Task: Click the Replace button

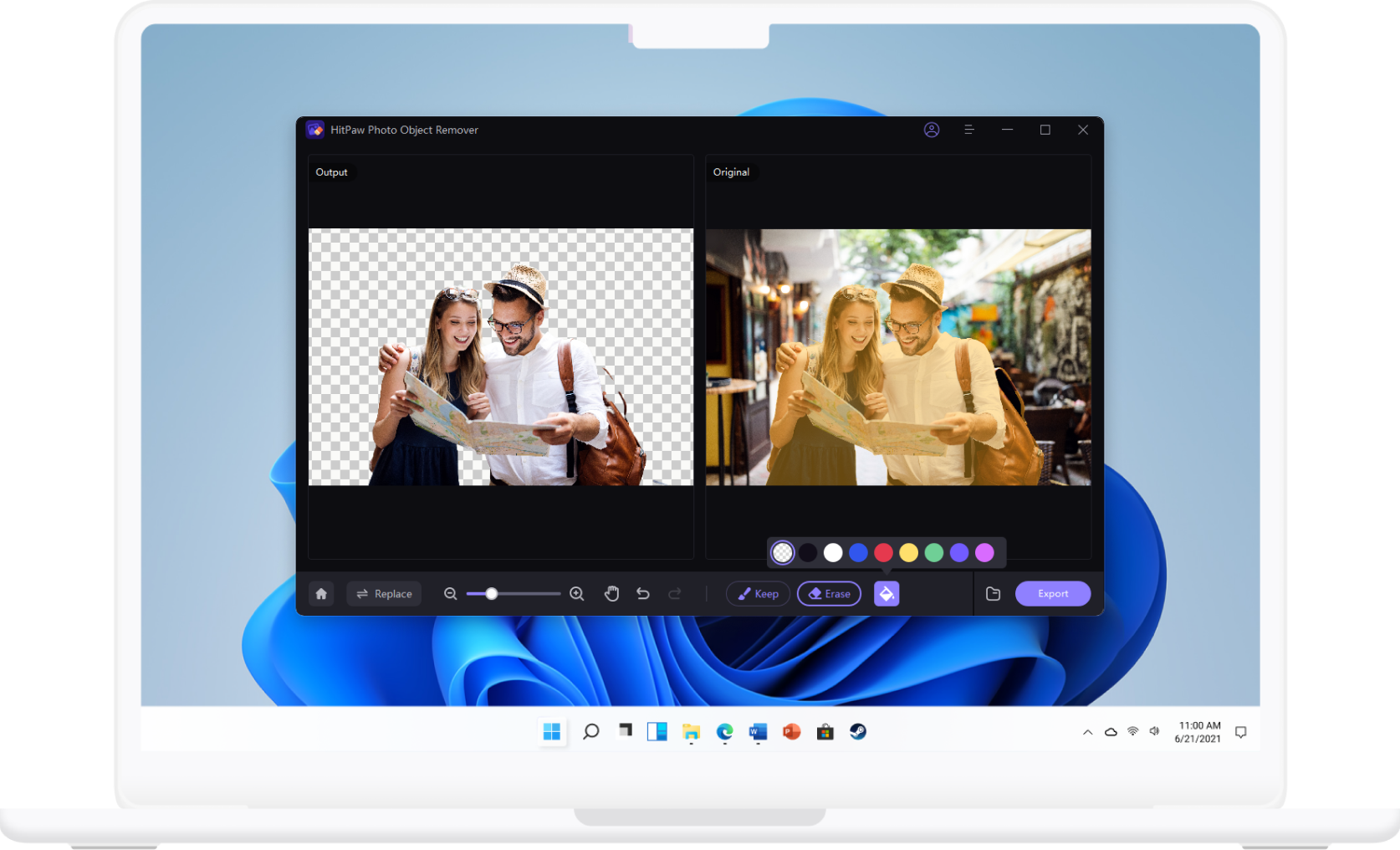Action: (384, 594)
